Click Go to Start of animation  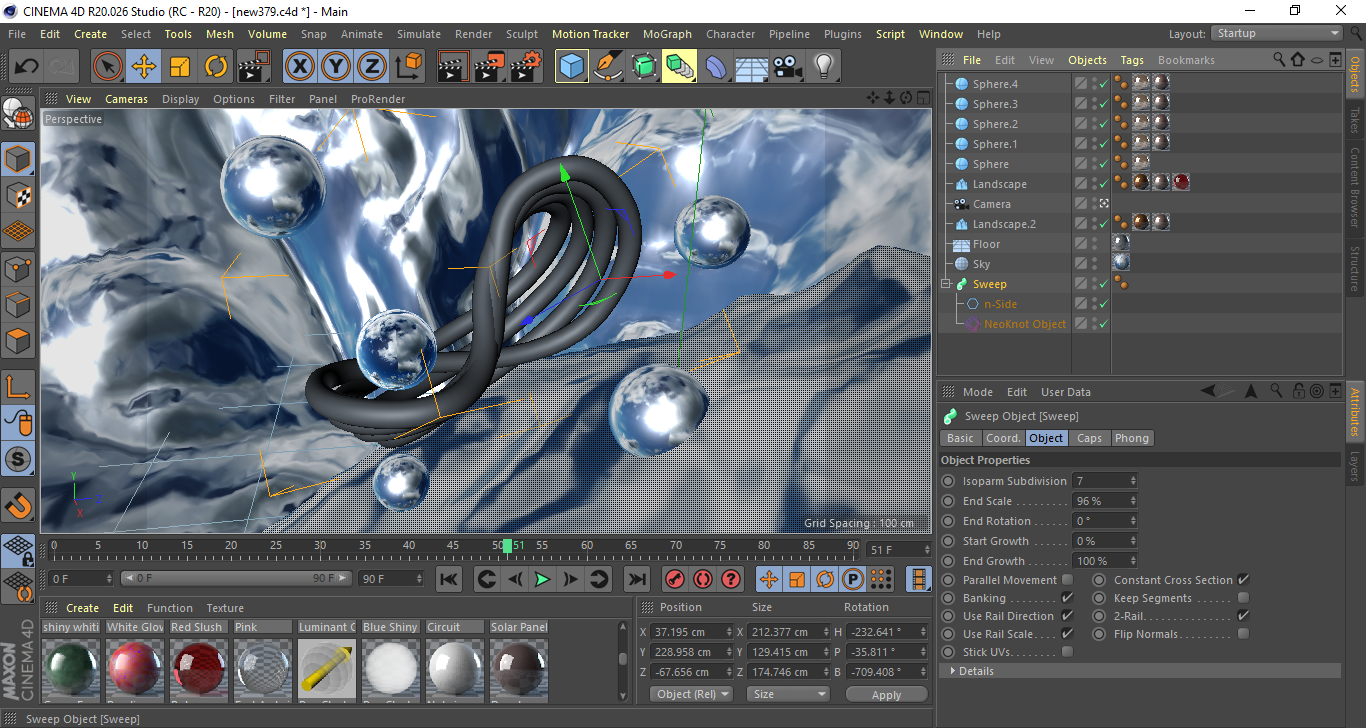(x=449, y=579)
